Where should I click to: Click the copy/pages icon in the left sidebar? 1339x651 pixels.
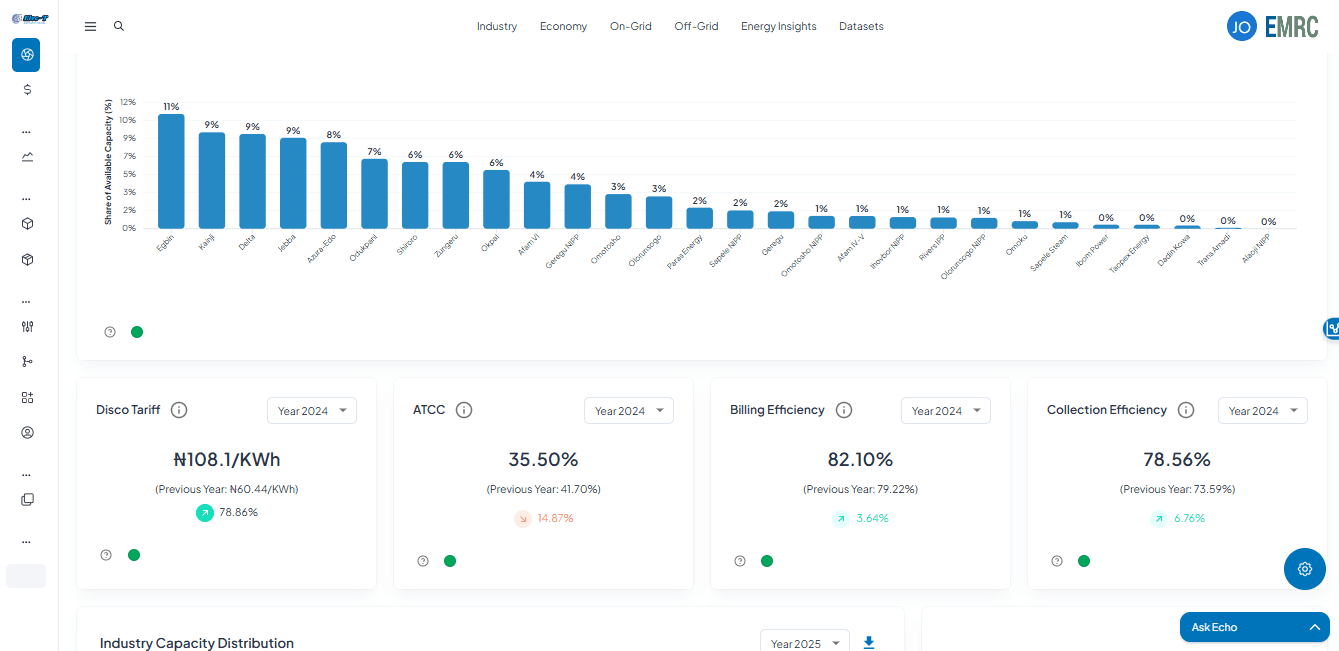[x=27, y=499]
